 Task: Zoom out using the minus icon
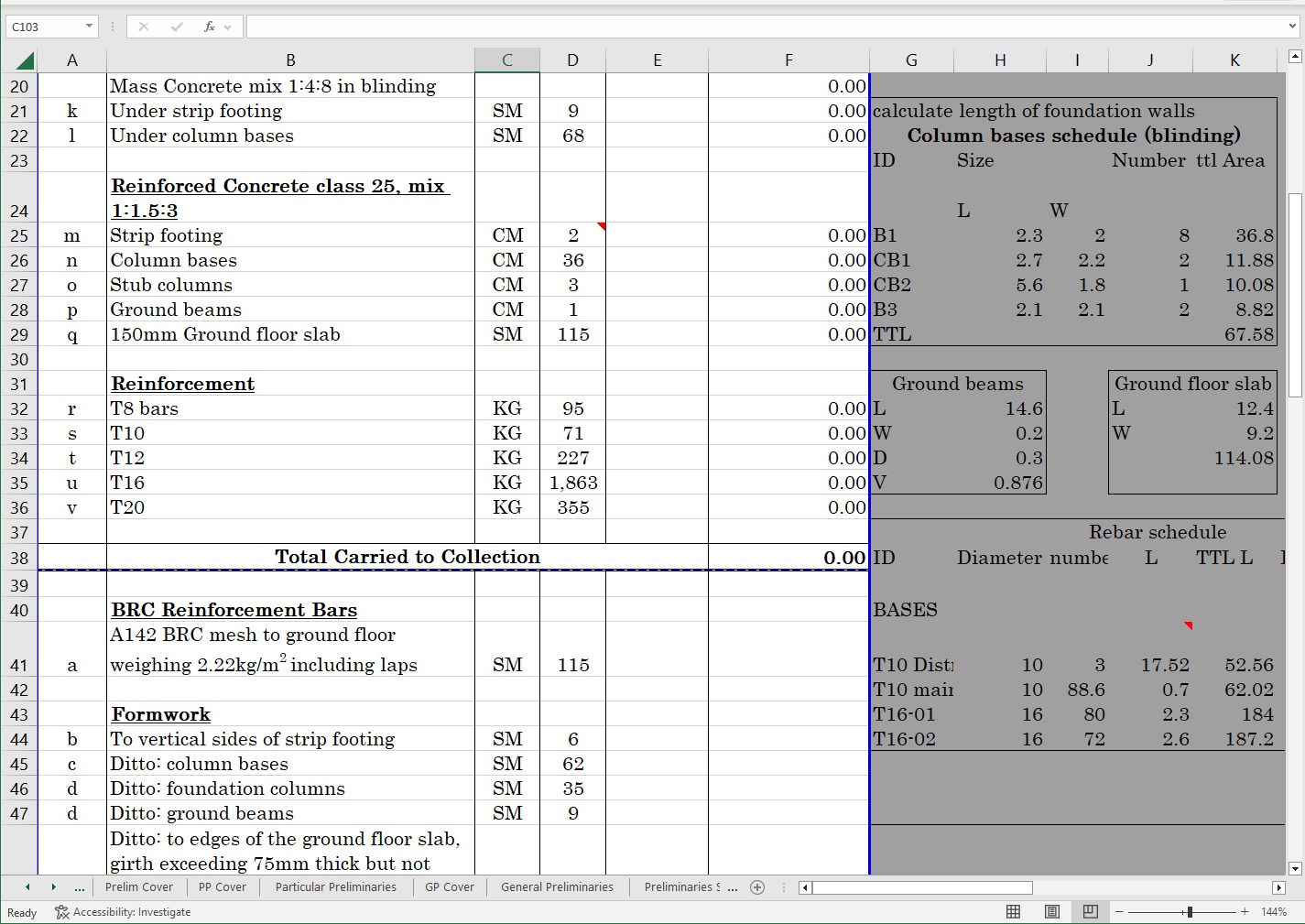pos(1119,912)
